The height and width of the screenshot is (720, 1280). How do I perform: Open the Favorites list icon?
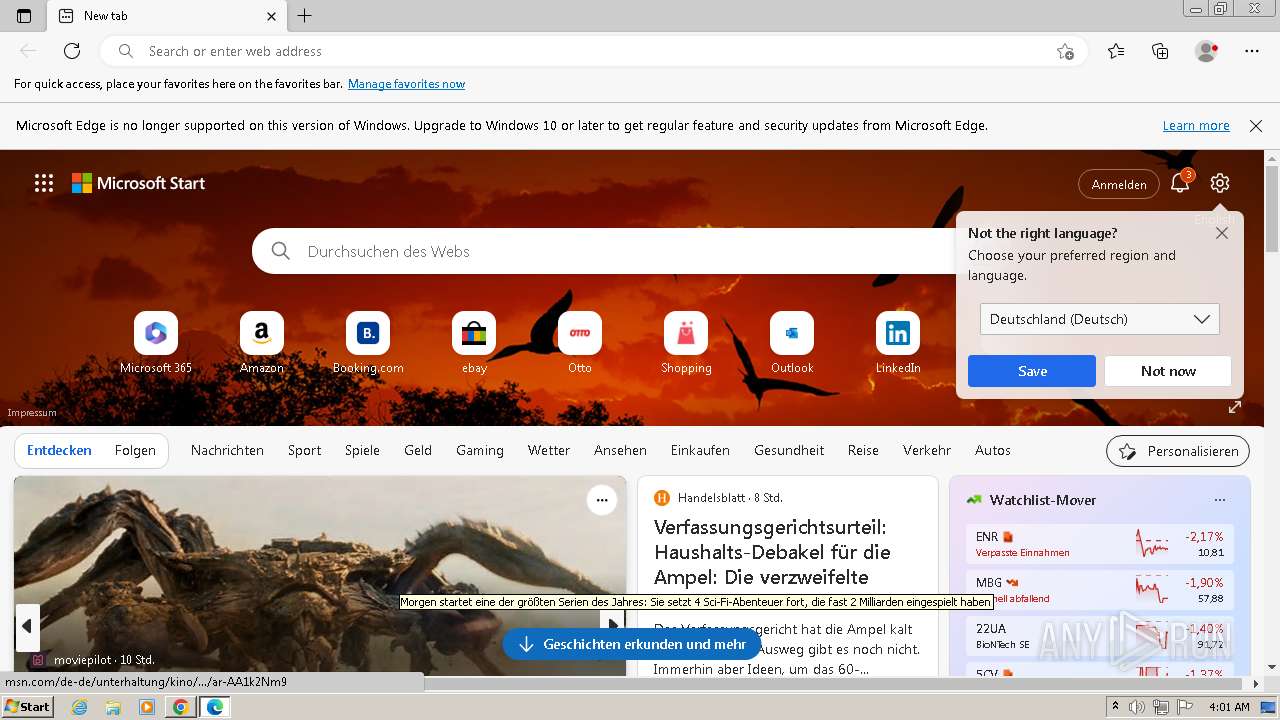pyautogui.click(x=1116, y=51)
